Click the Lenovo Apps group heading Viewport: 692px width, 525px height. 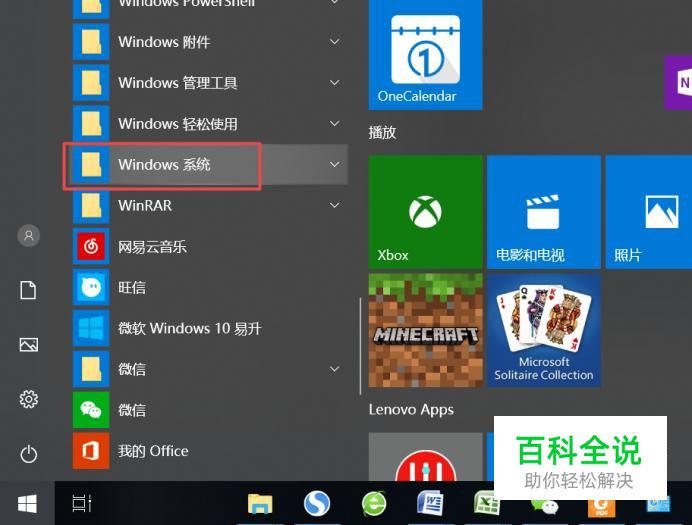point(411,410)
